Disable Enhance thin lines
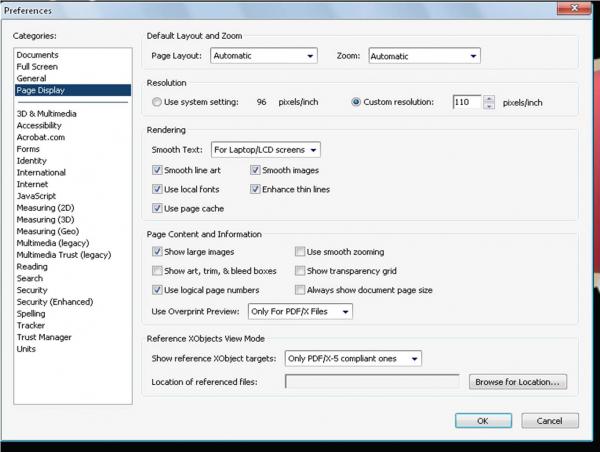The image size is (600, 452). click(255, 189)
